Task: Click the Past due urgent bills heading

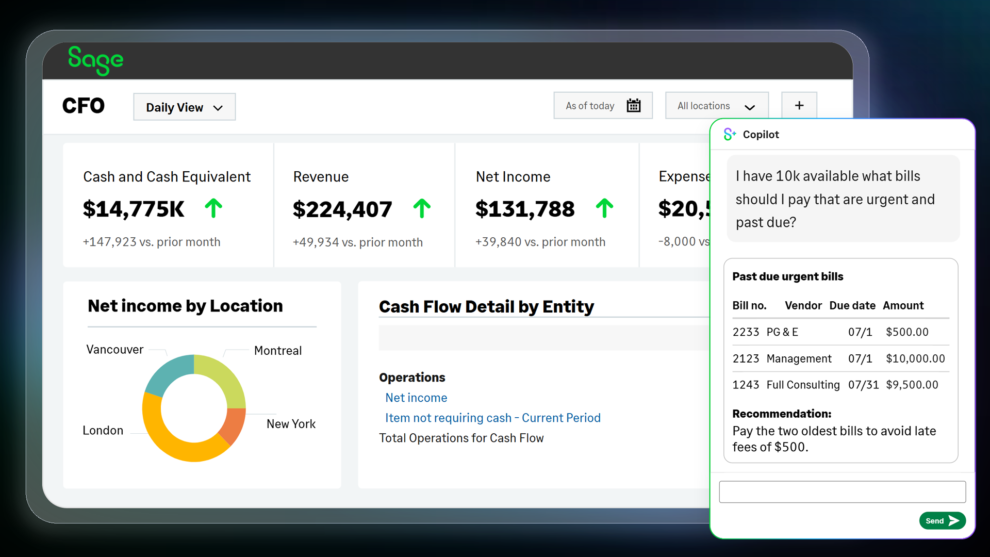Action: (787, 276)
